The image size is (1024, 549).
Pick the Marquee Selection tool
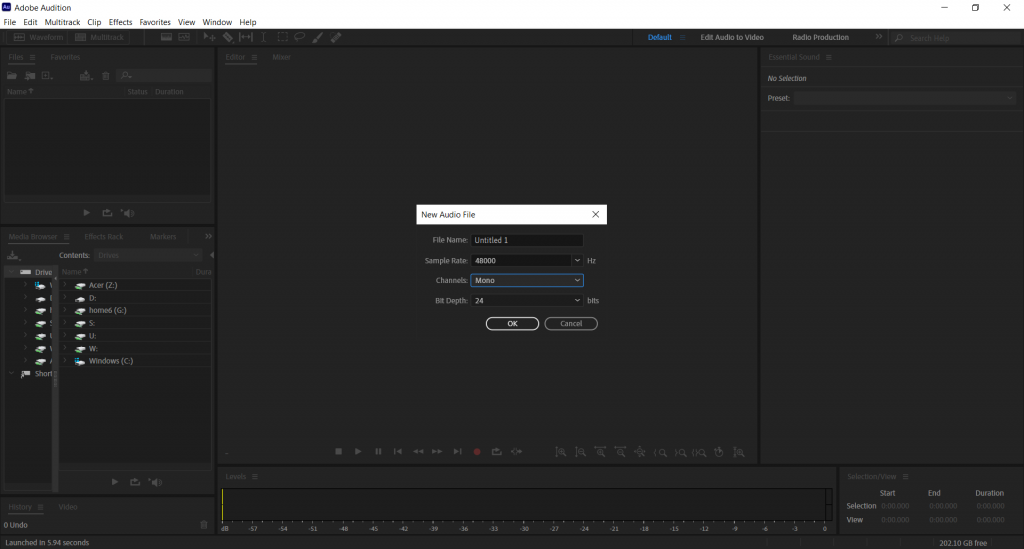click(283, 37)
